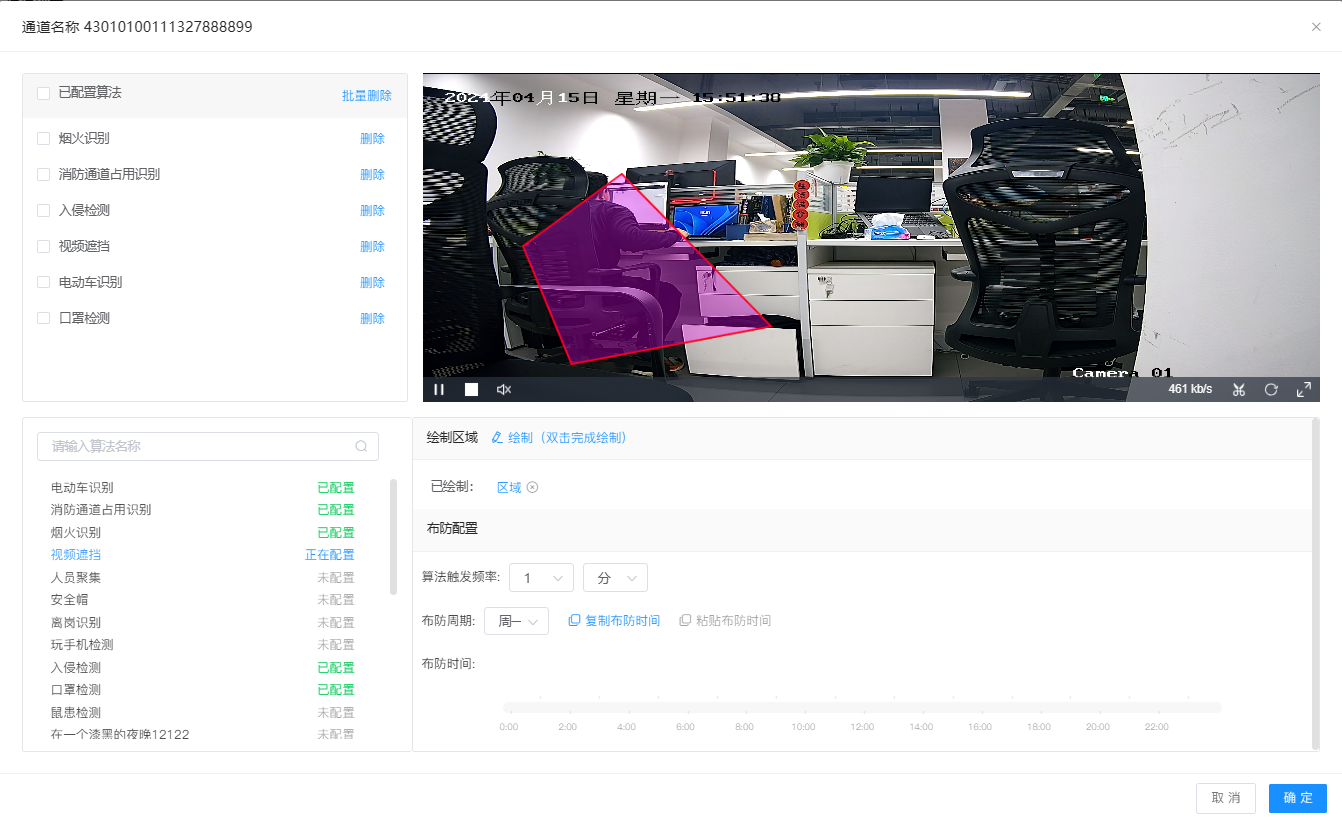
Task: Click the 布防时间 timeline bar at 12:00
Action: [x=862, y=708]
